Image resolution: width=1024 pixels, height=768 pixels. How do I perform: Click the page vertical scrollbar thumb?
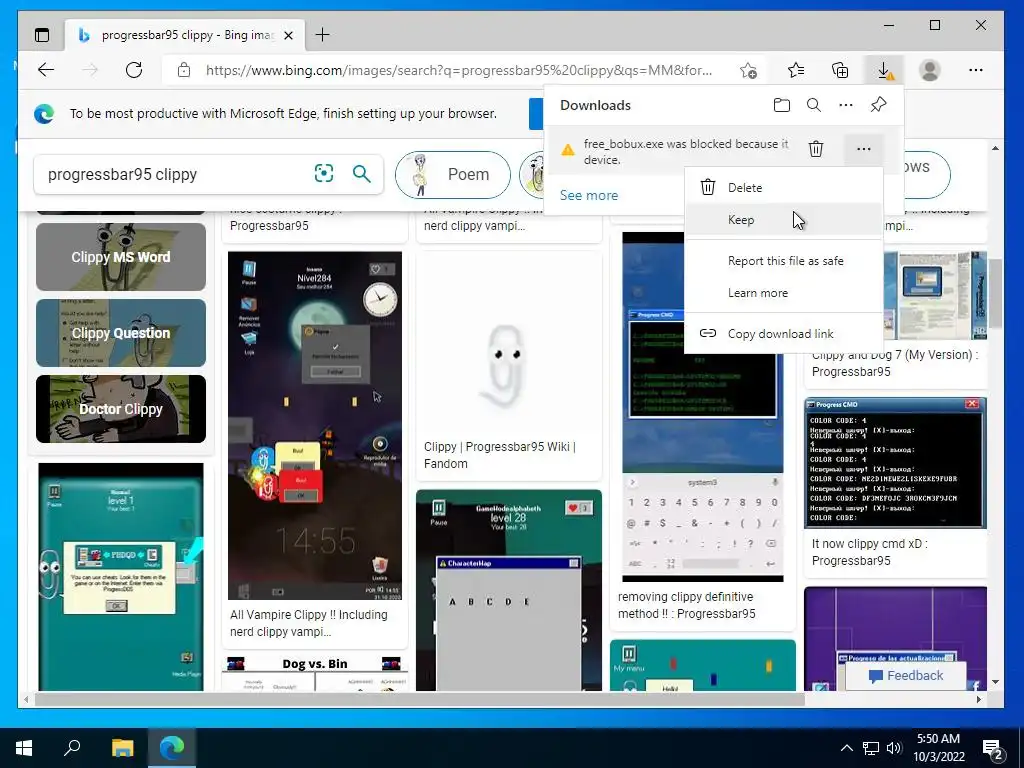click(995, 293)
